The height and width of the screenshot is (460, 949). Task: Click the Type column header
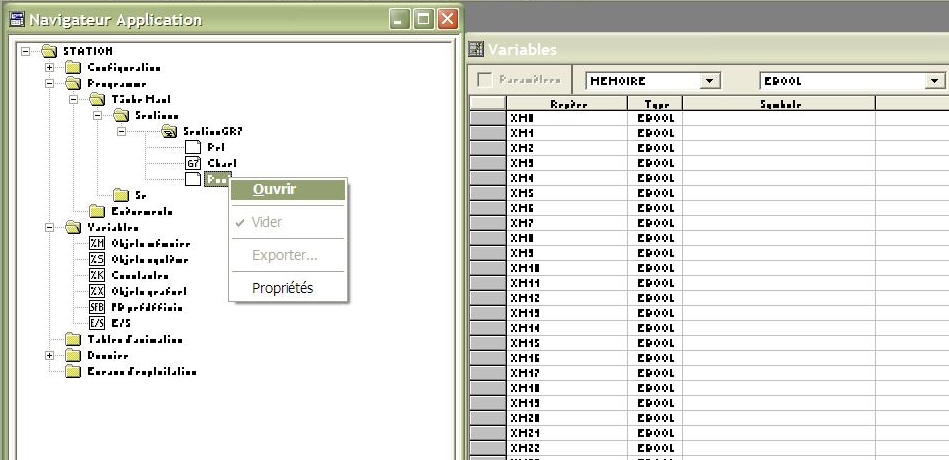click(x=655, y=104)
